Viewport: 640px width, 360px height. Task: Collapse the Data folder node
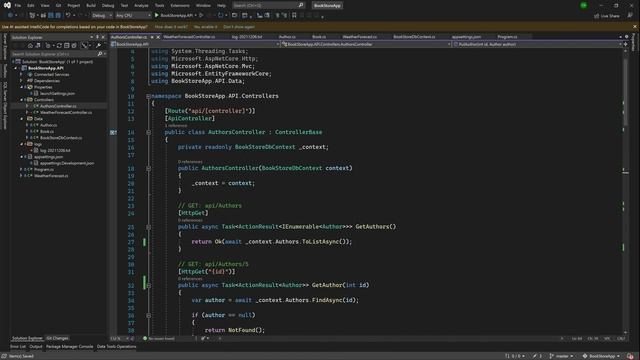[x=22, y=119]
